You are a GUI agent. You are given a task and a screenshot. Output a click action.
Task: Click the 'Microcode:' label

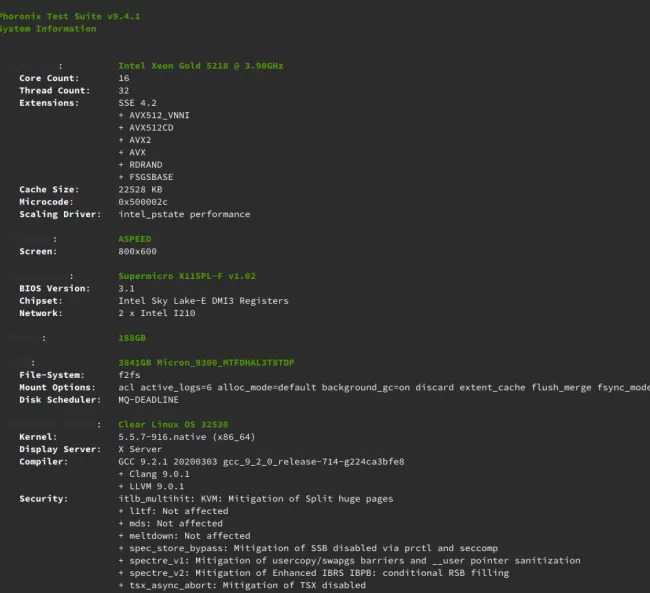46,202
